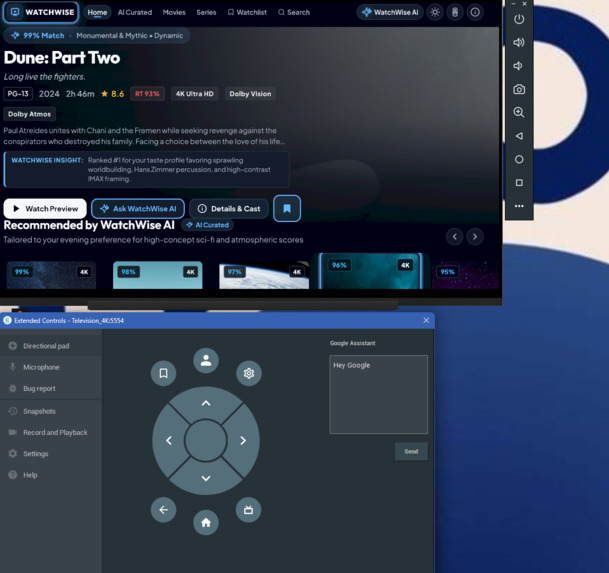Click Ask WatchWise AI button
This screenshot has width=609, height=573.
click(138, 209)
